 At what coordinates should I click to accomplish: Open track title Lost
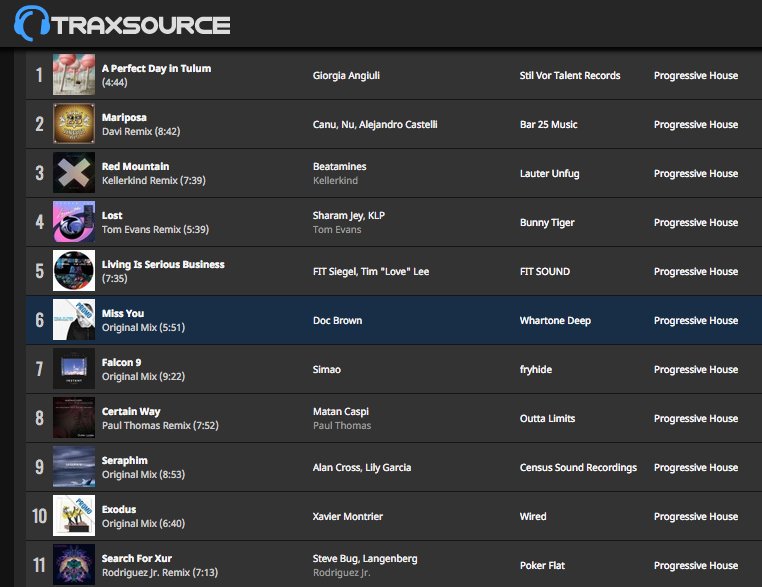pos(112,216)
